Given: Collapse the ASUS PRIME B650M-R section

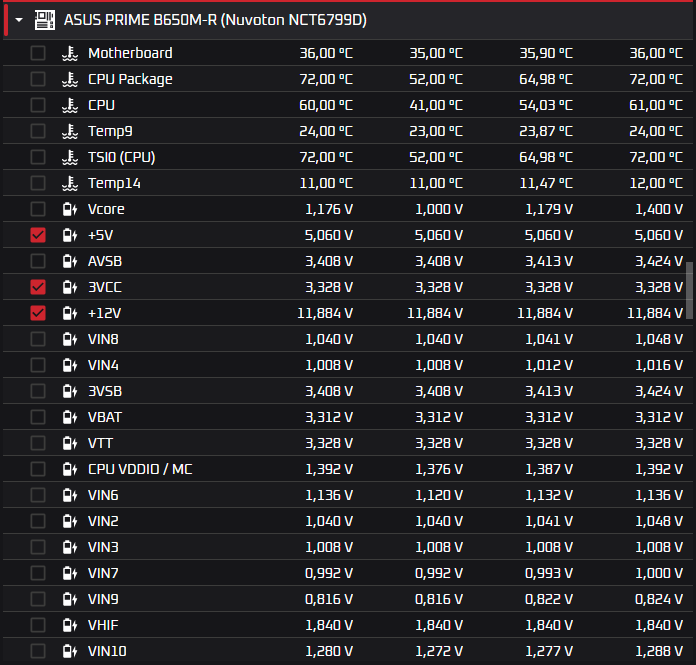Looking at the screenshot, I should 19,20.
